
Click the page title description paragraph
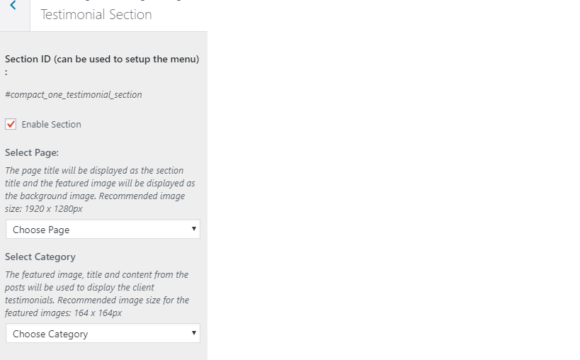100,189
